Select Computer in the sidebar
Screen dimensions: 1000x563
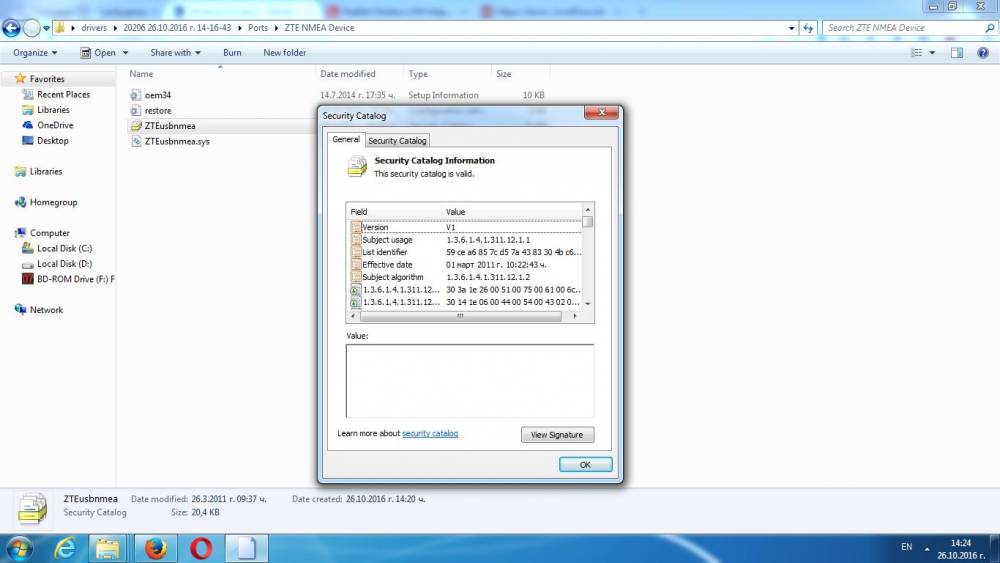click(x=49, y=233)
